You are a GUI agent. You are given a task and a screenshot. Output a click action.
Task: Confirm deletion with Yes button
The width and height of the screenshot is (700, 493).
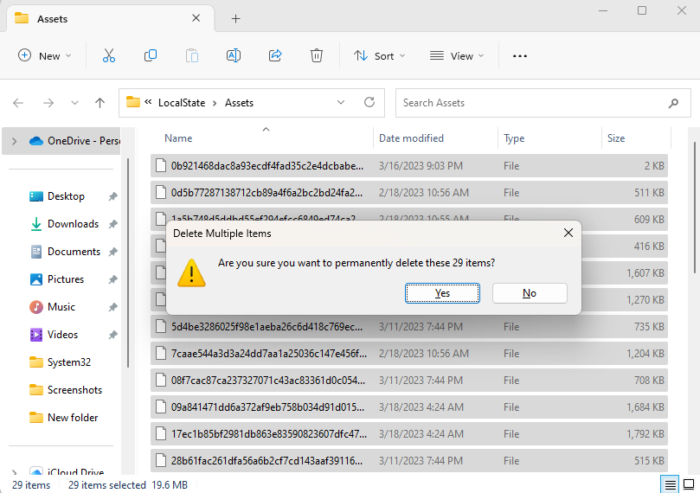(442, 293)
